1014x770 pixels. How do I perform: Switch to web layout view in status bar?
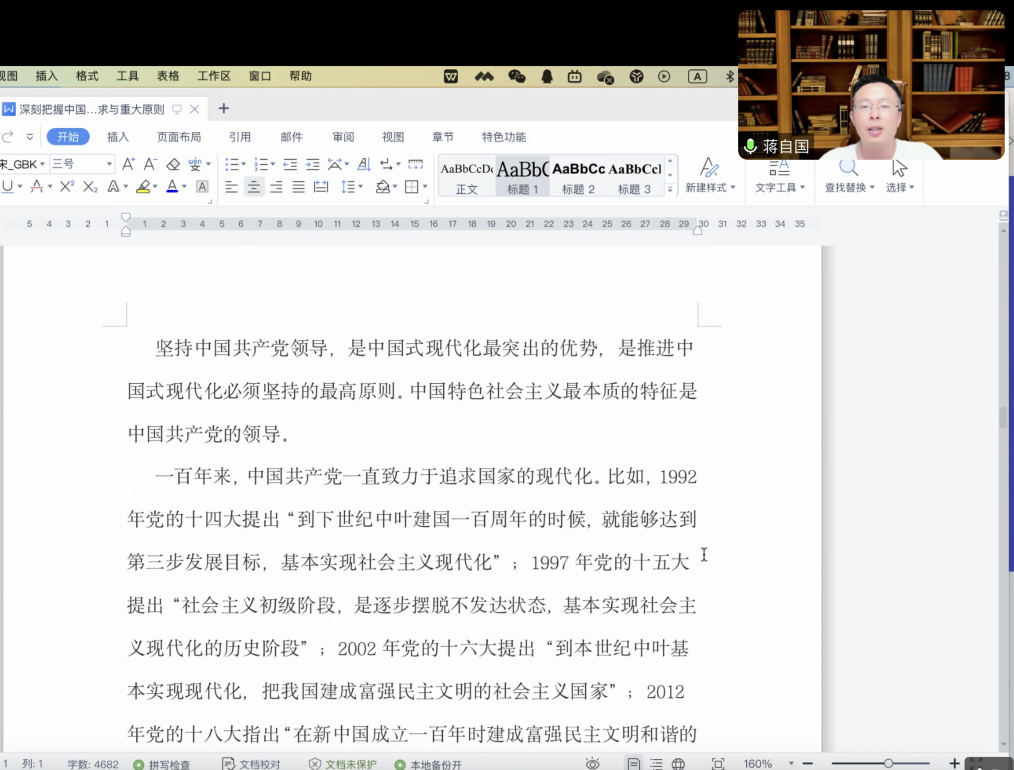click(x=678, y=764)
